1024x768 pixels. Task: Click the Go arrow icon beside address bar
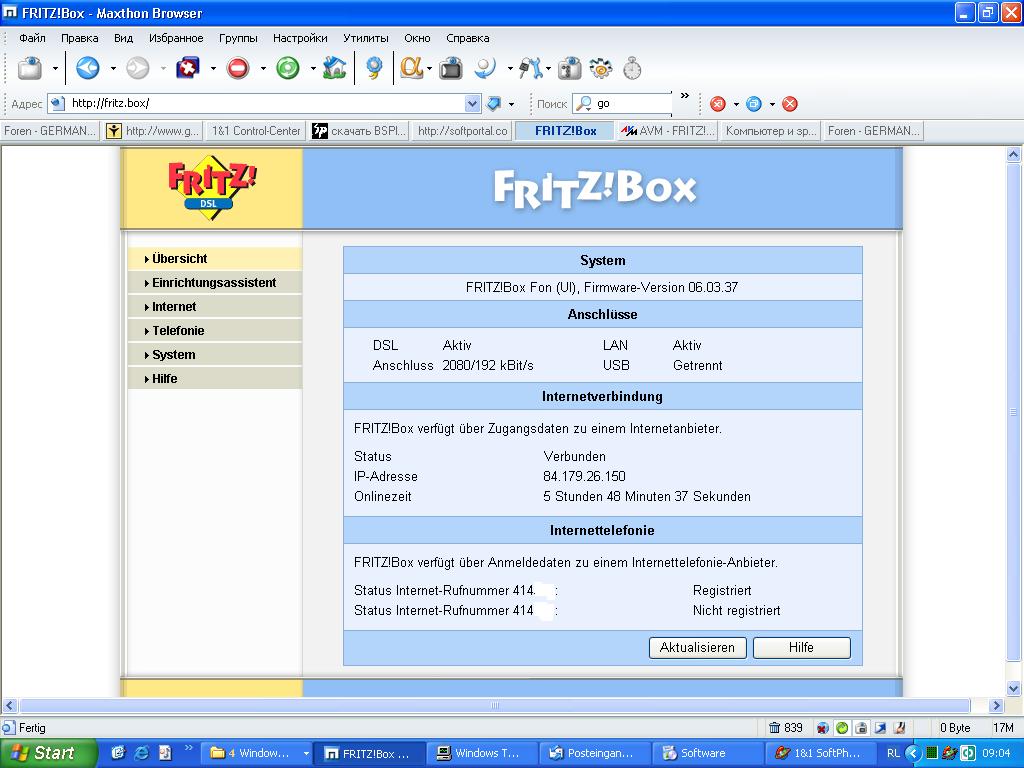[x=494, y=103]
